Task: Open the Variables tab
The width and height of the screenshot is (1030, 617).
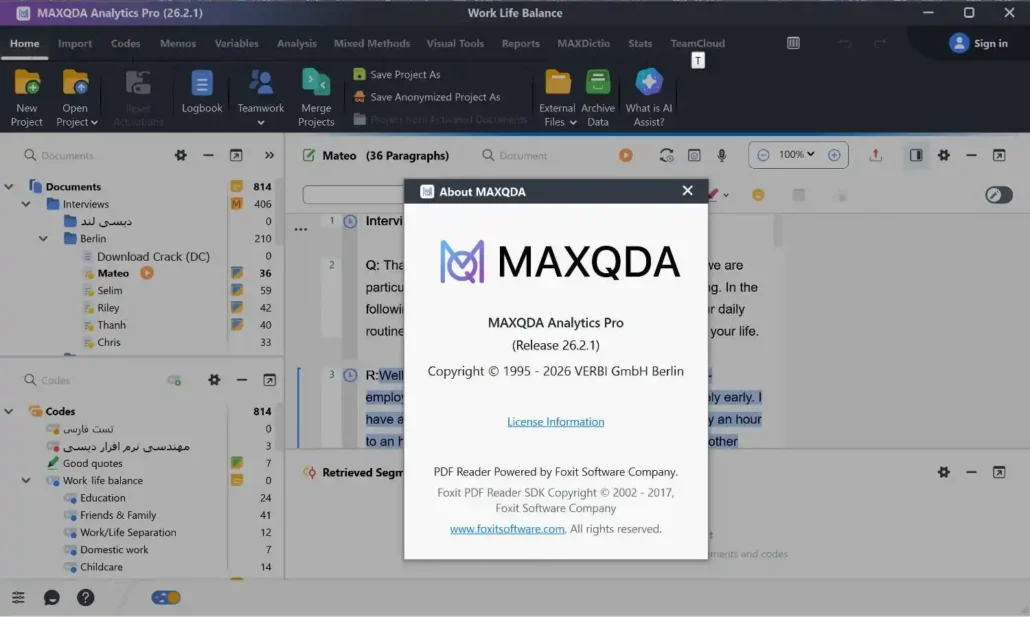Action: click(x=236, y=43)
